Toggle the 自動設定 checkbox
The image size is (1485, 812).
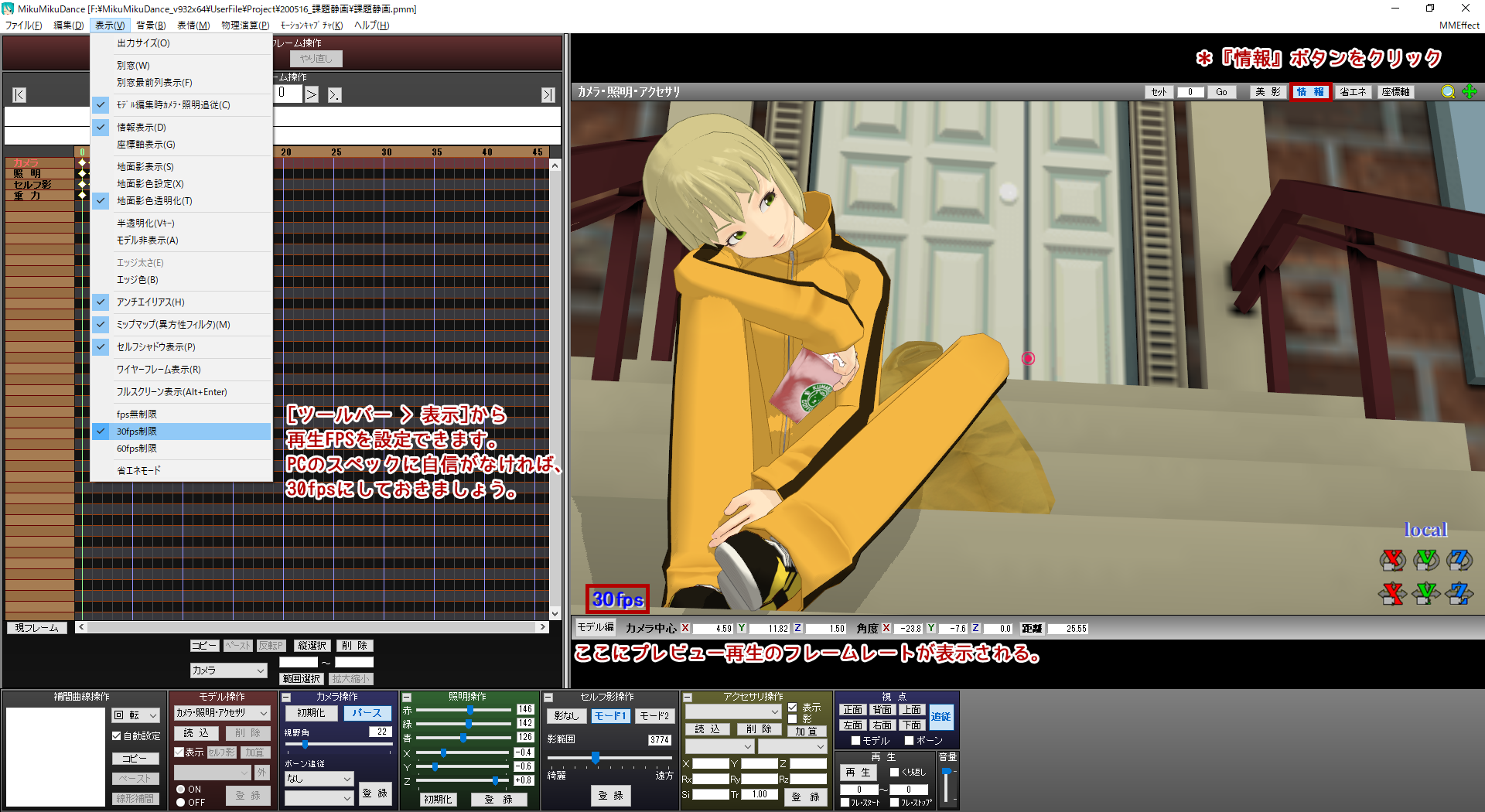(117, 736)
